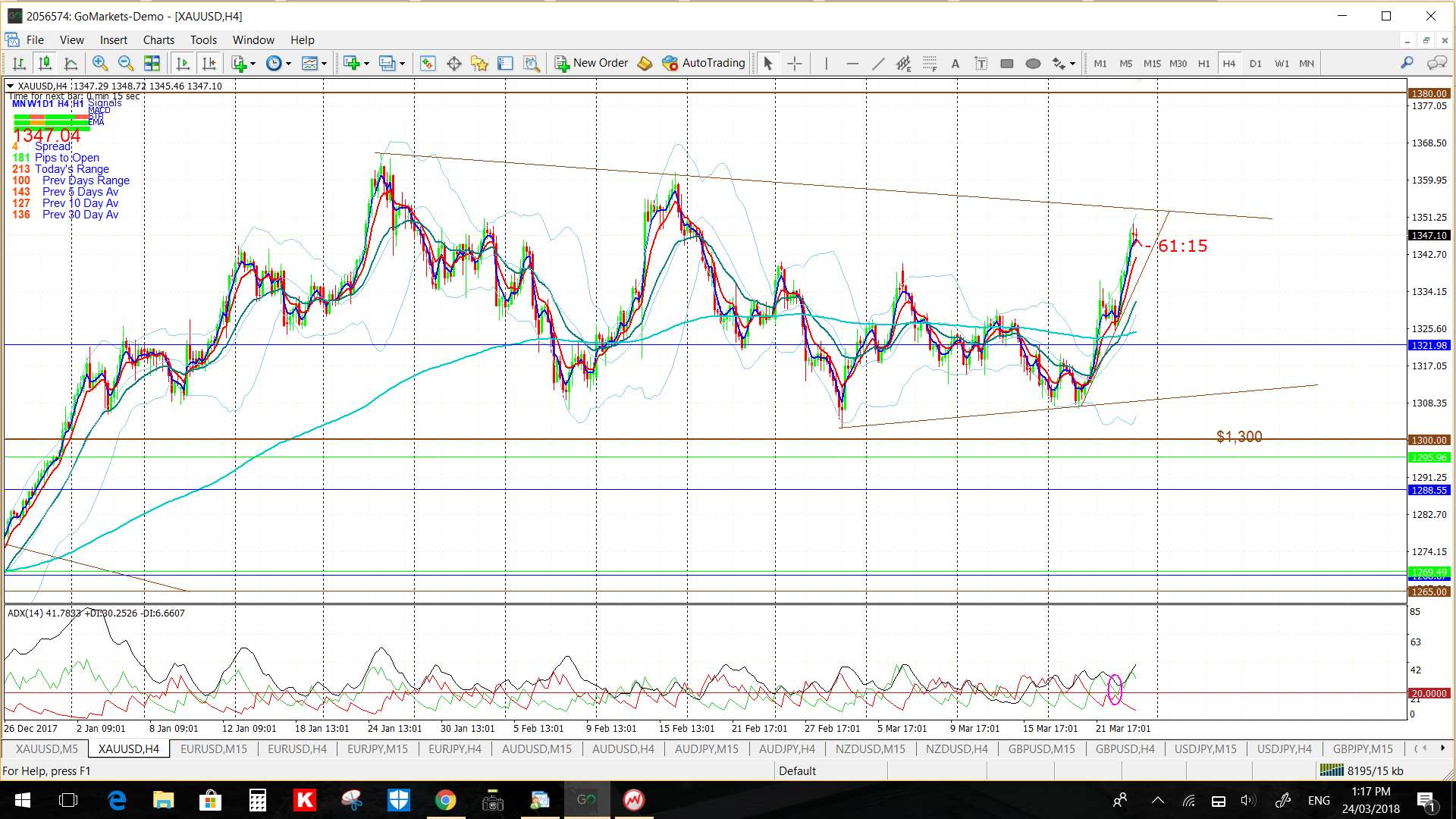
Task: Enable chart shift icon
Action: pos(209,64)
